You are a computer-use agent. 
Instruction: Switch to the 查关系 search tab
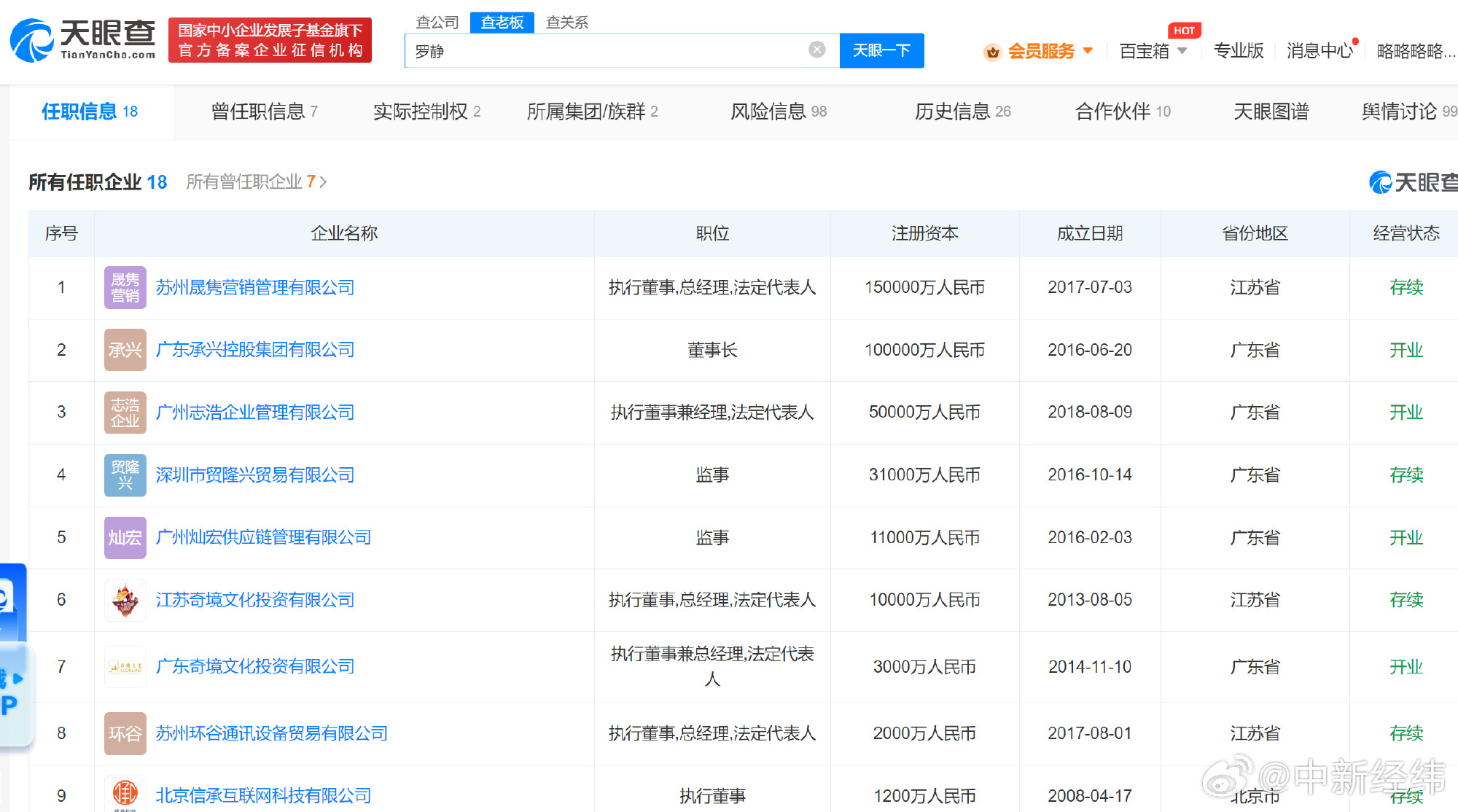[x=567, y=23]
